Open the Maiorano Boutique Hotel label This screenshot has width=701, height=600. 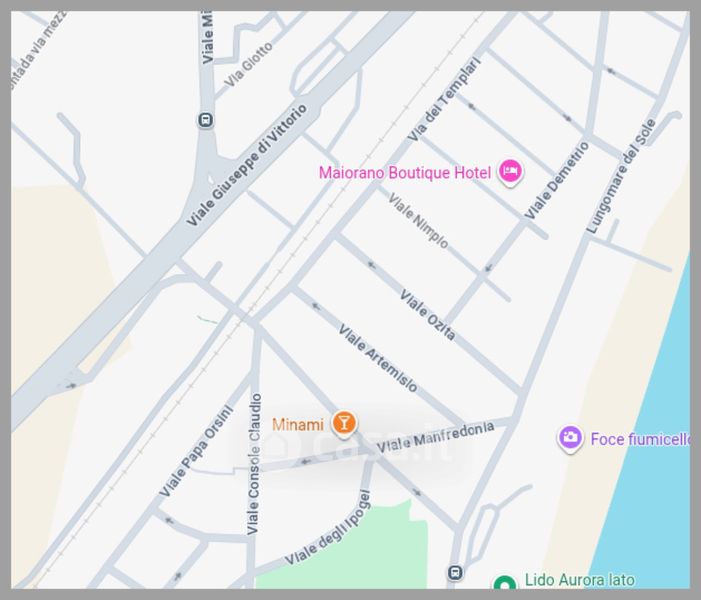pyautogui.click(x=405, y=173)
